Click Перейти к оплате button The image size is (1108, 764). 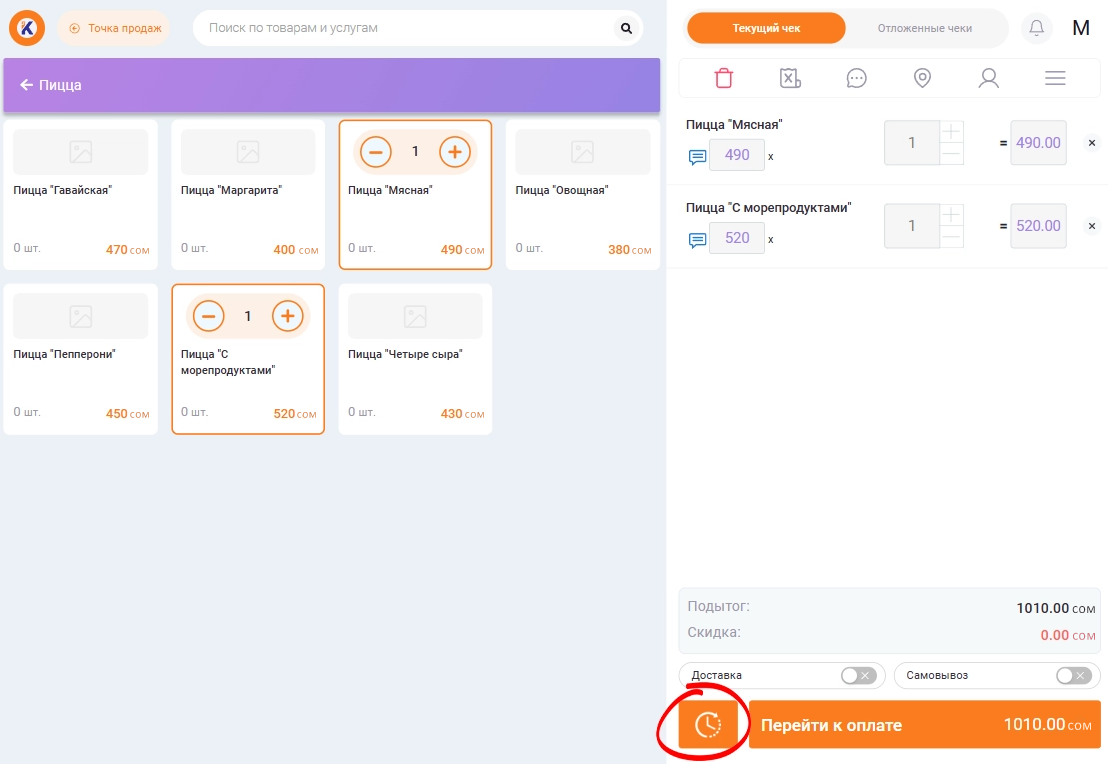pos(924,724)
